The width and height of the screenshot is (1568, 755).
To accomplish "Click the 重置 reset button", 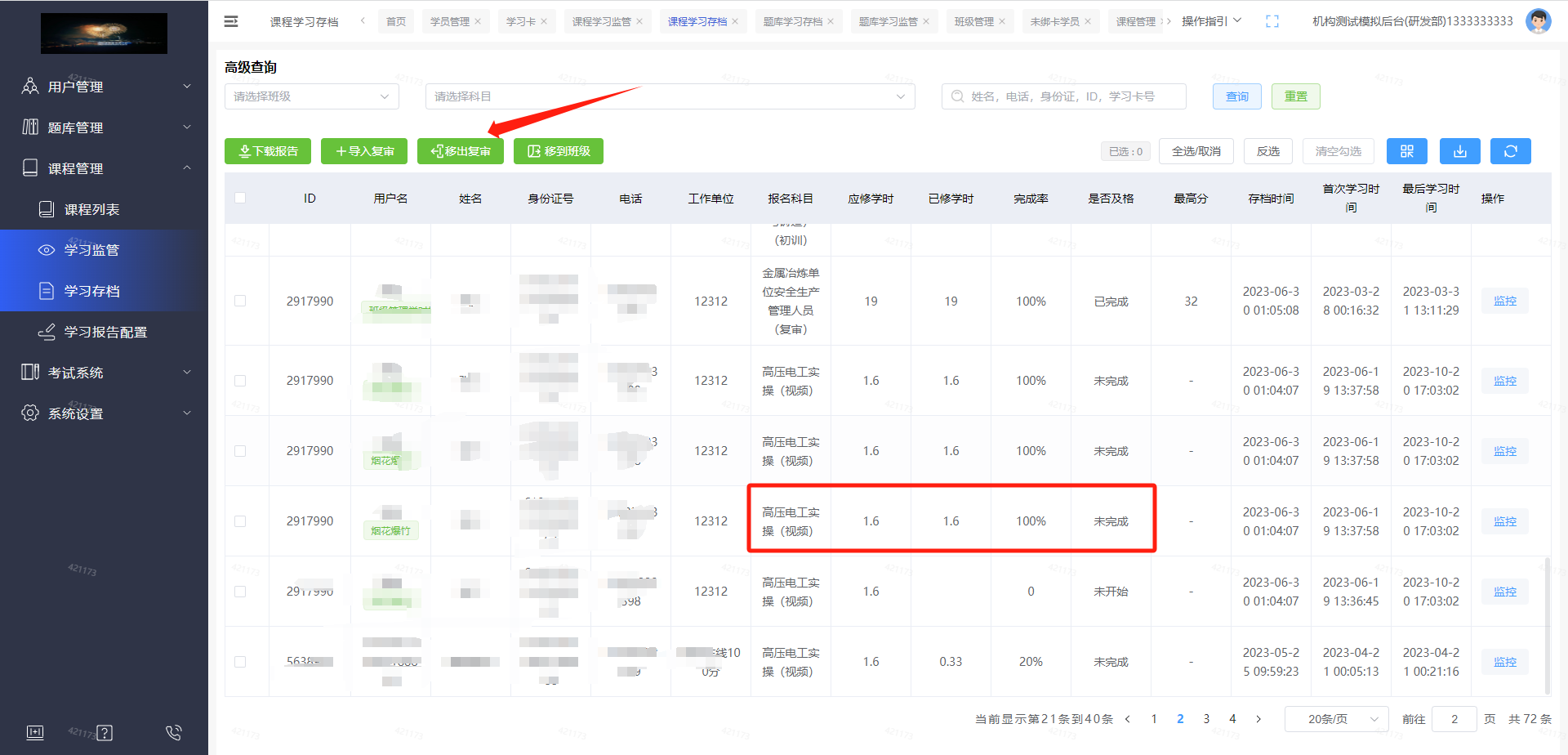I will click(1296, 96).
